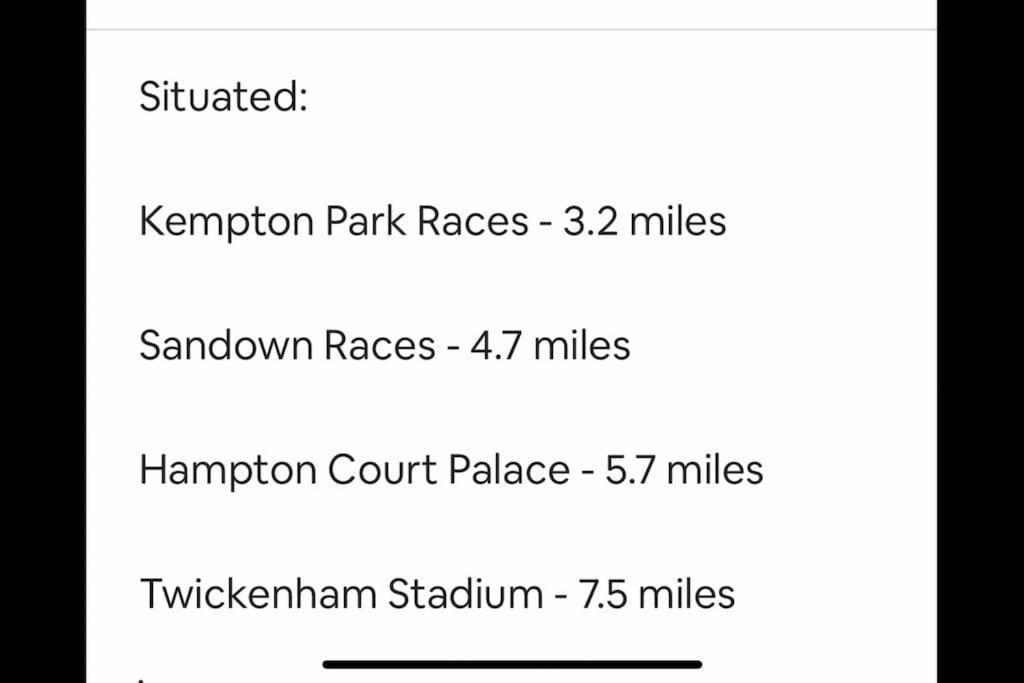Viewport: 1024px width, 683px height.
Task: Tap the Twickenham Stadium name
Action: [342, 594]
